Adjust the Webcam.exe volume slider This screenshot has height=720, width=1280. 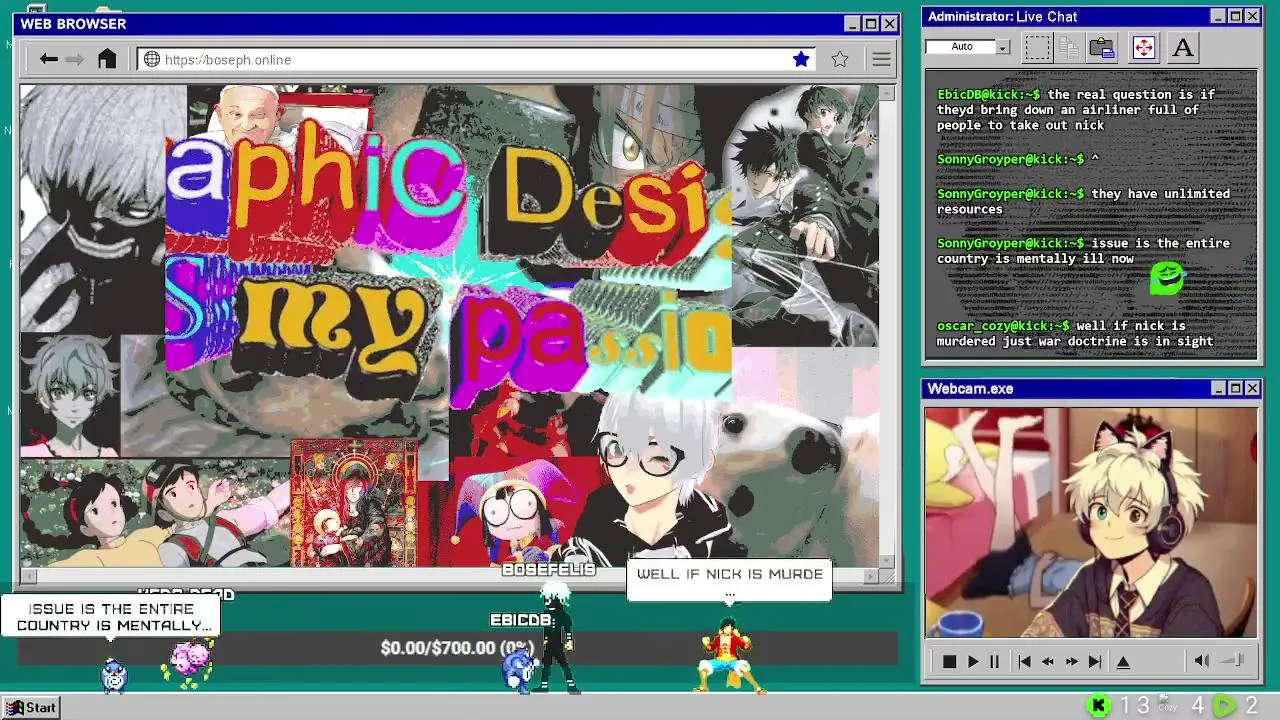tap(1232, 660)
